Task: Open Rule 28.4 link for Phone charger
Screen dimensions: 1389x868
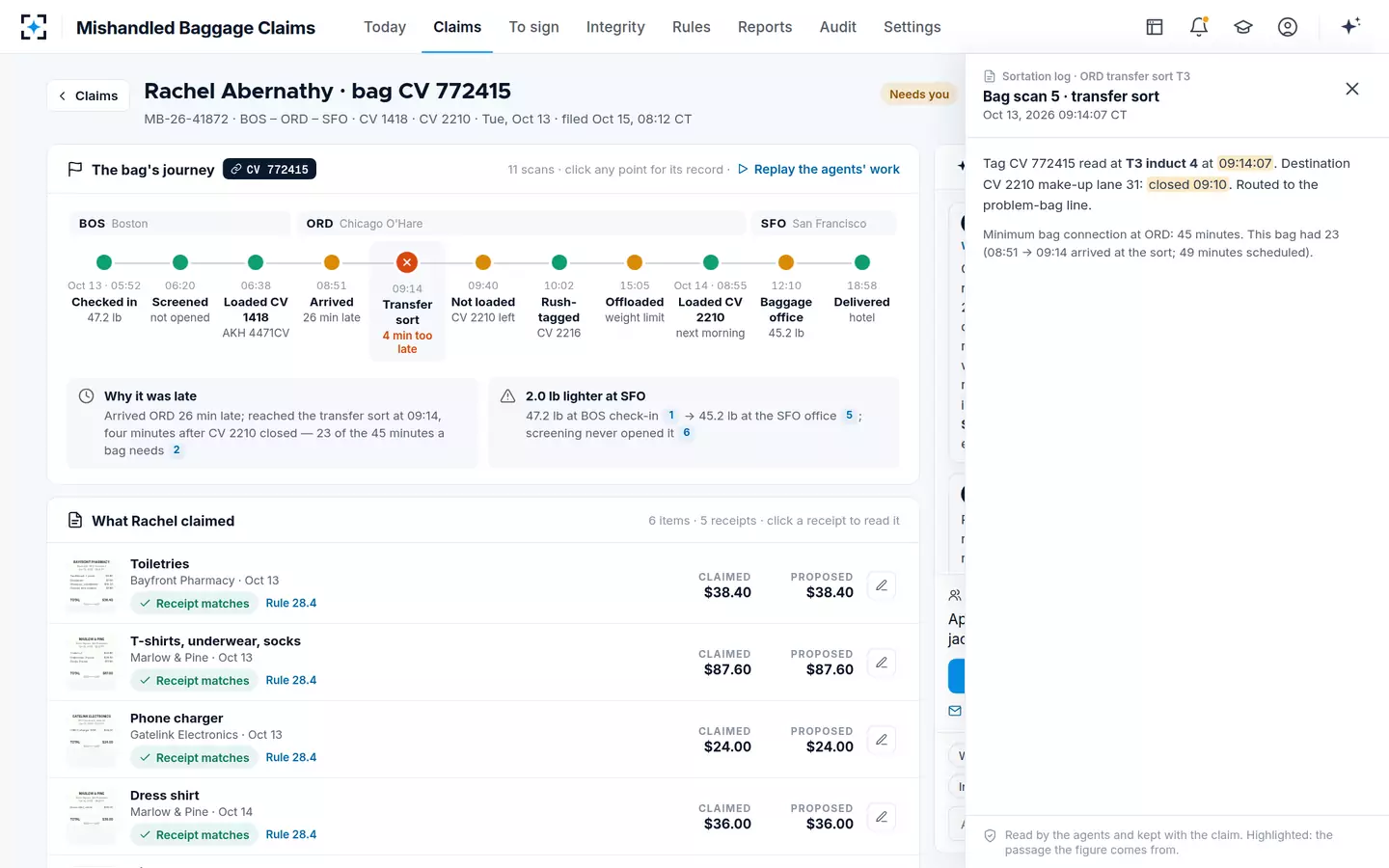Action: coord(291,757)
